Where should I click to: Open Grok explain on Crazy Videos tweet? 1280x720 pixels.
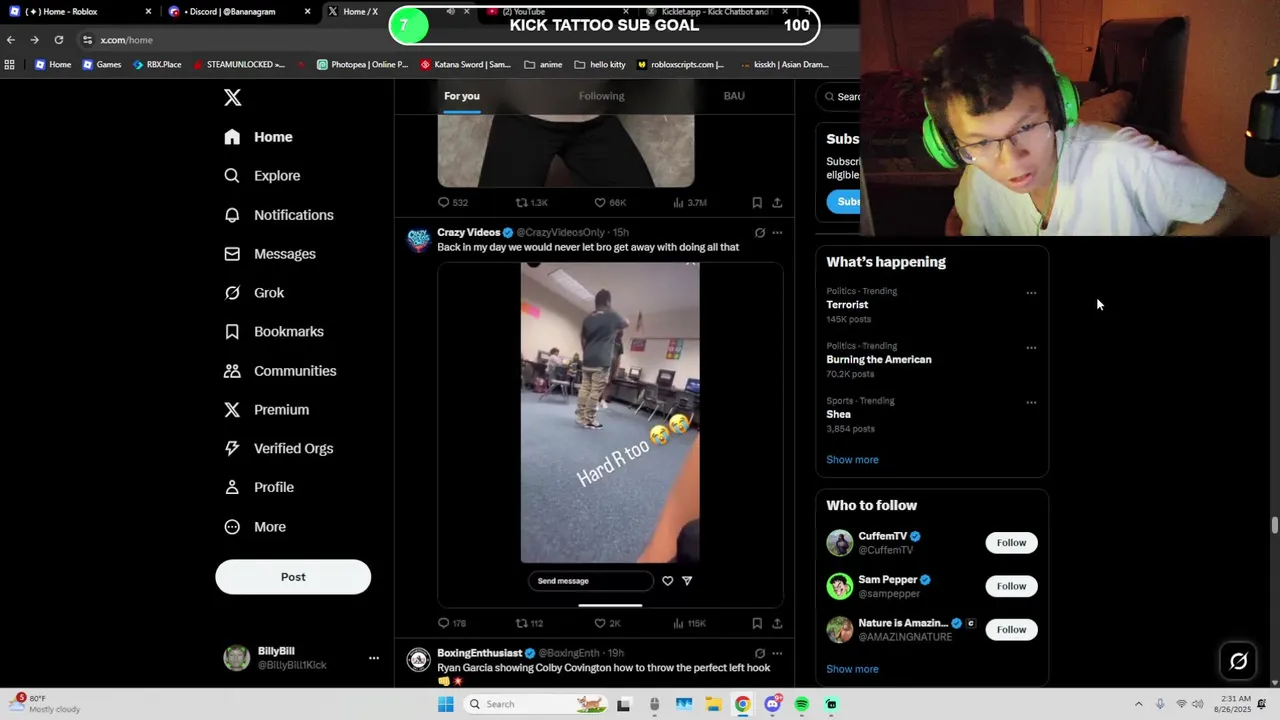760,233
